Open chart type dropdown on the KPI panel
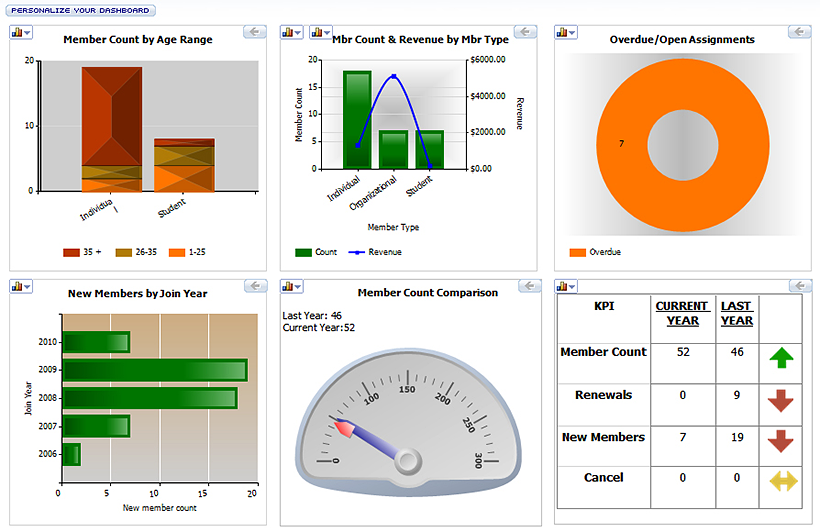The width and height of the screenshot is (820, 532). [566, 286]
